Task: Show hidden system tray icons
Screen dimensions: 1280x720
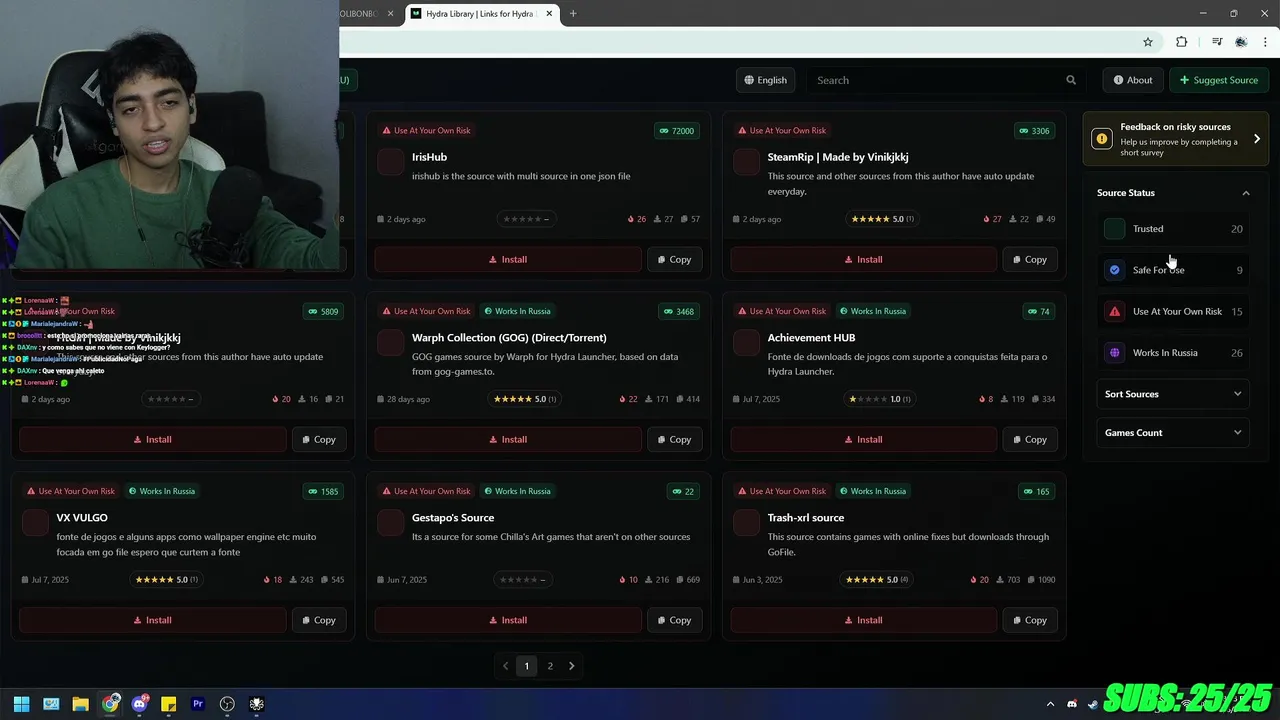Action: pos(1049,704)
